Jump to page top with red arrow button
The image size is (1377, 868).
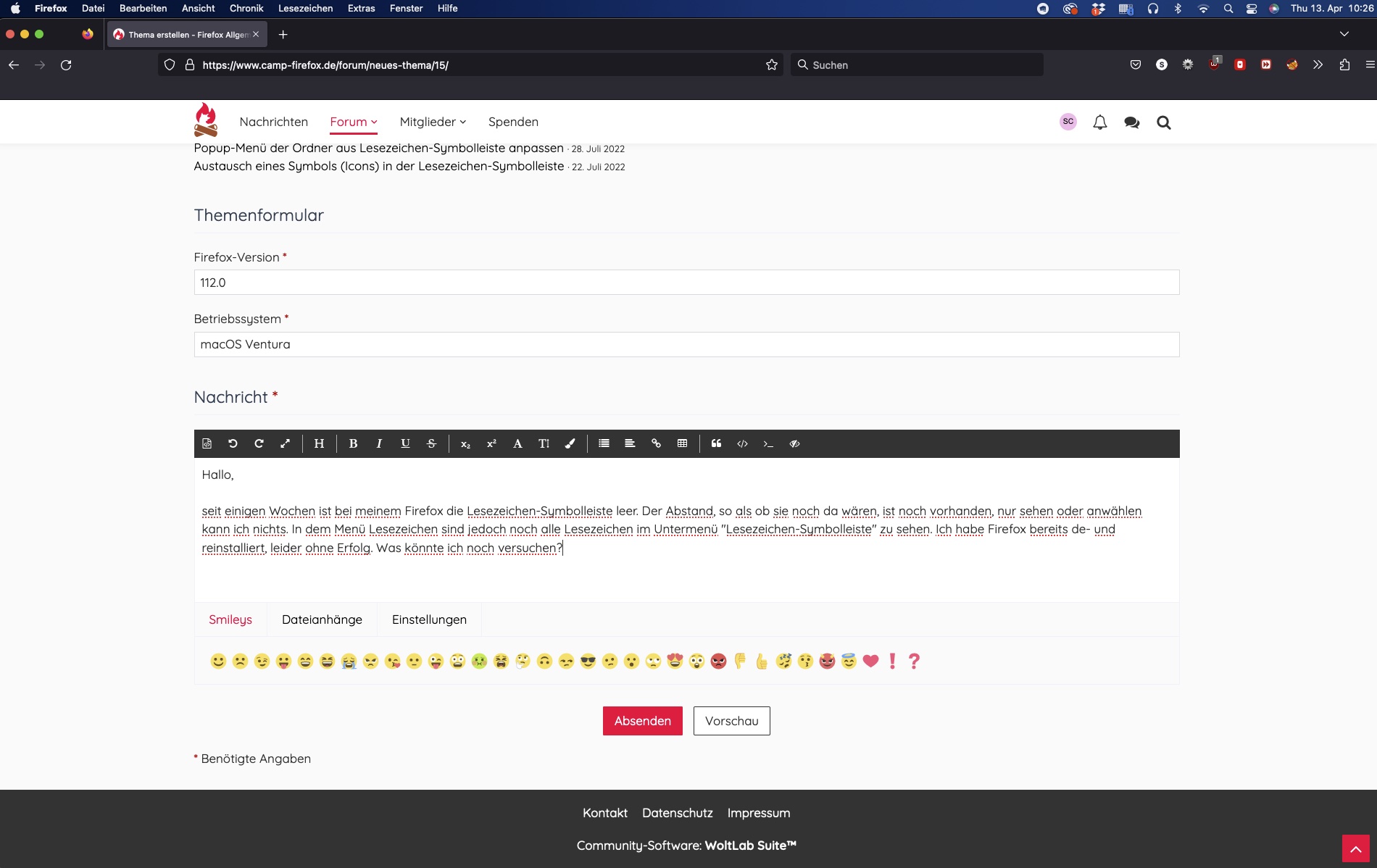(x=1355, y=848)
